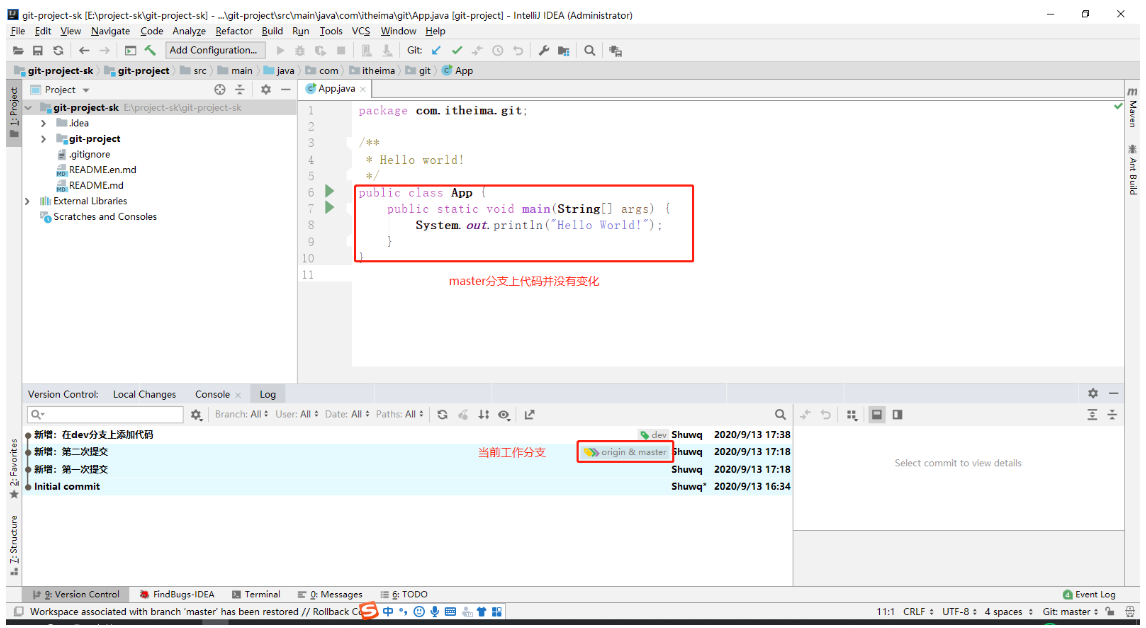Image resolution: width=1146 pixels, height=628 pixels.
Task: Toggle IntelliSort in log toolbar
Action: [483, 415]
